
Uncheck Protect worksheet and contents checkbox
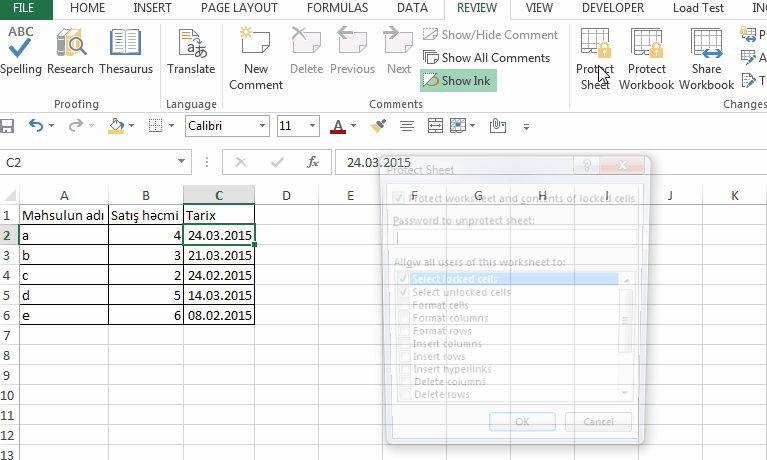click(399, 198)
